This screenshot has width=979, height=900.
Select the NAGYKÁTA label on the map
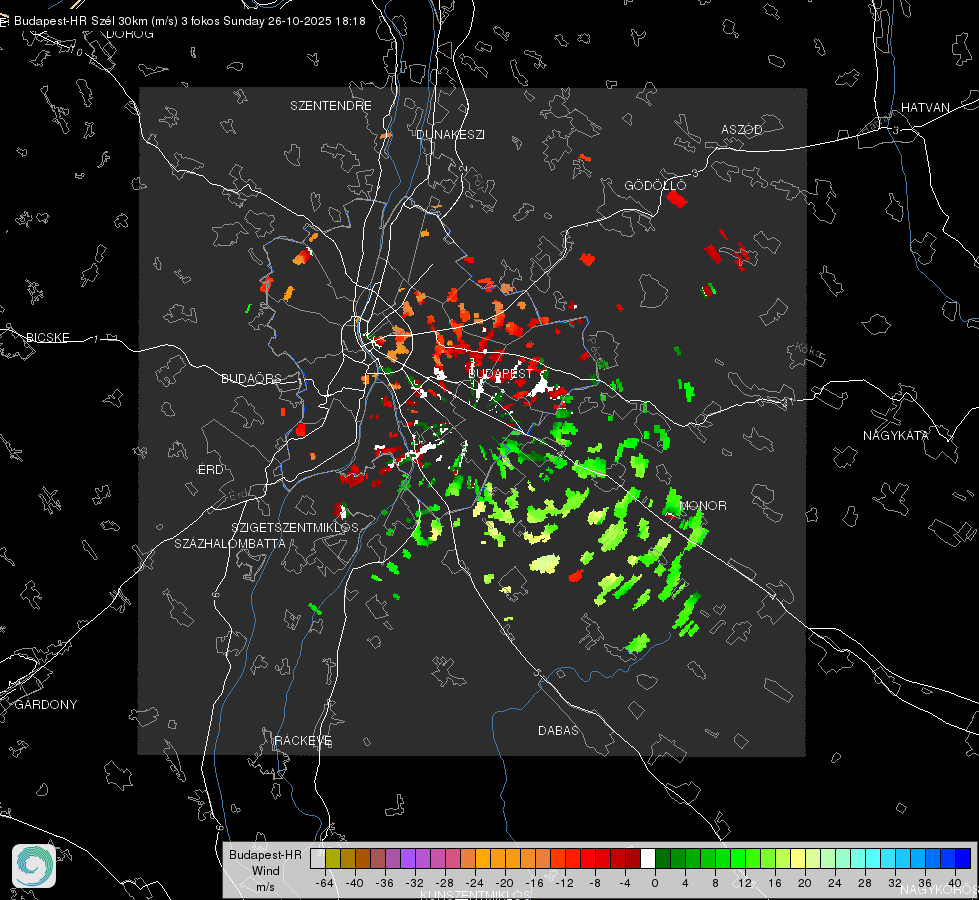click(x=895, y=435)
